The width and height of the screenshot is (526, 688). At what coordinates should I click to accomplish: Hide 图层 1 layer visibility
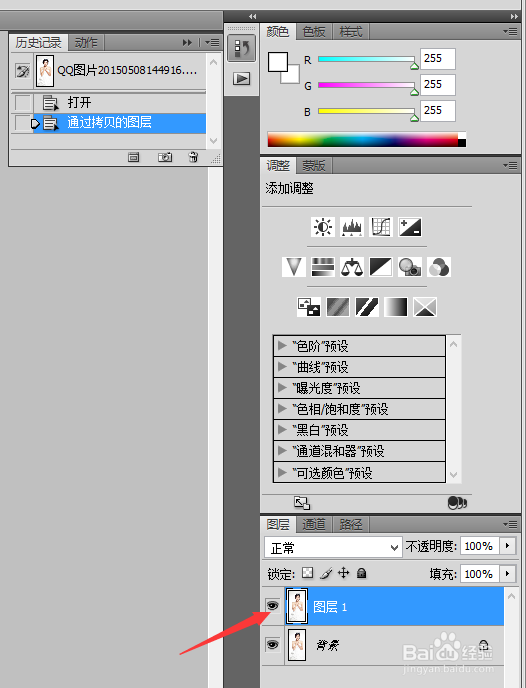pyautogui.click(x=272, y=606)
